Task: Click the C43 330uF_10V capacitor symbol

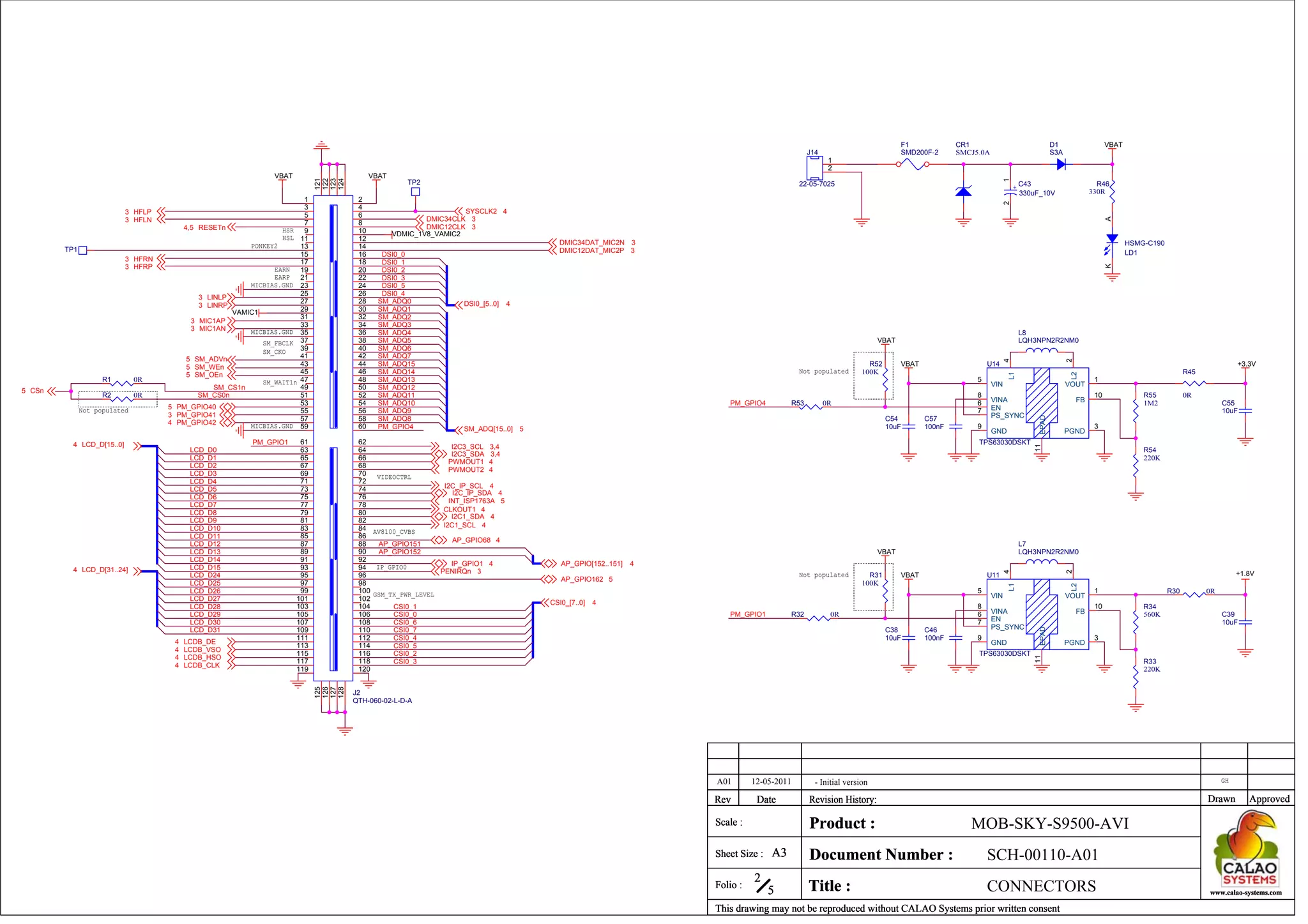Action: click(x=1010, y=192)
